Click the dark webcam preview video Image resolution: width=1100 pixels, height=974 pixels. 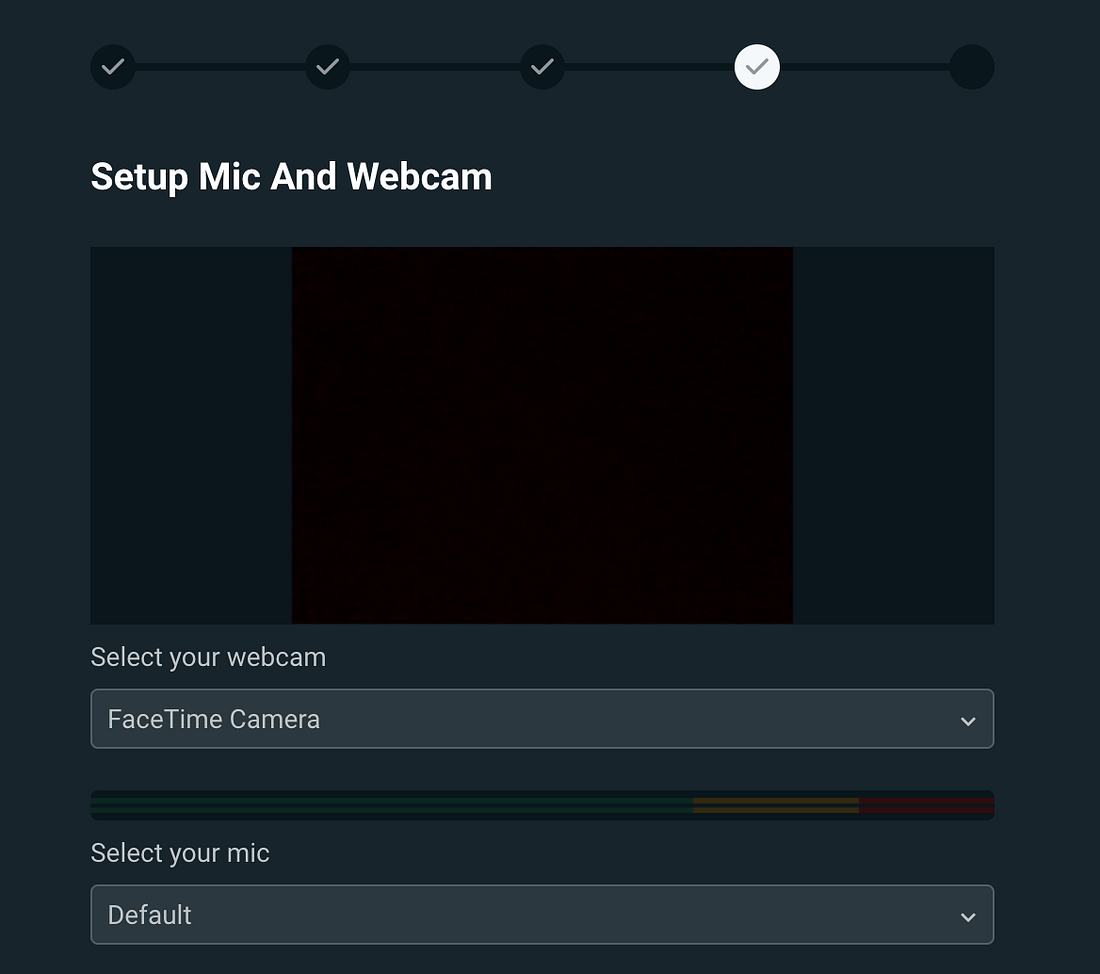pos(542,435)
